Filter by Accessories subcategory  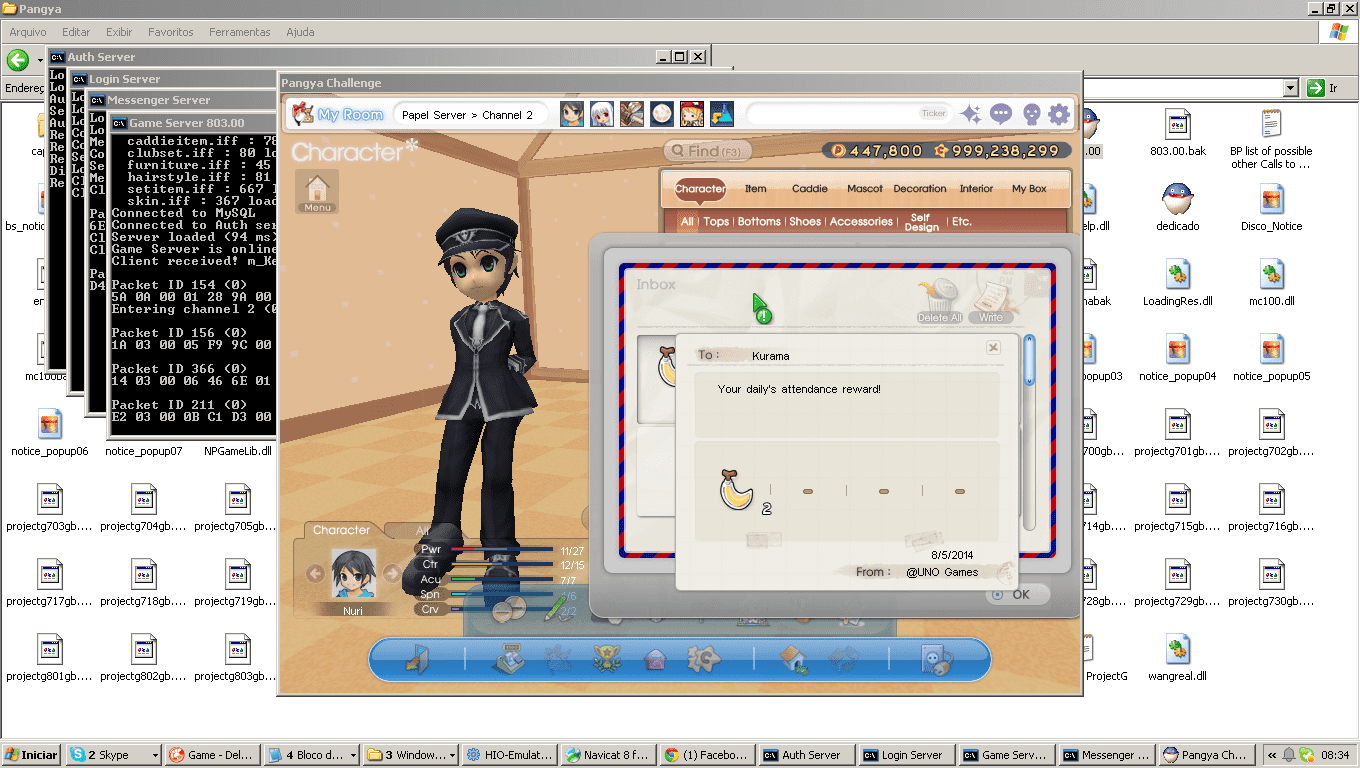[861, 222]
